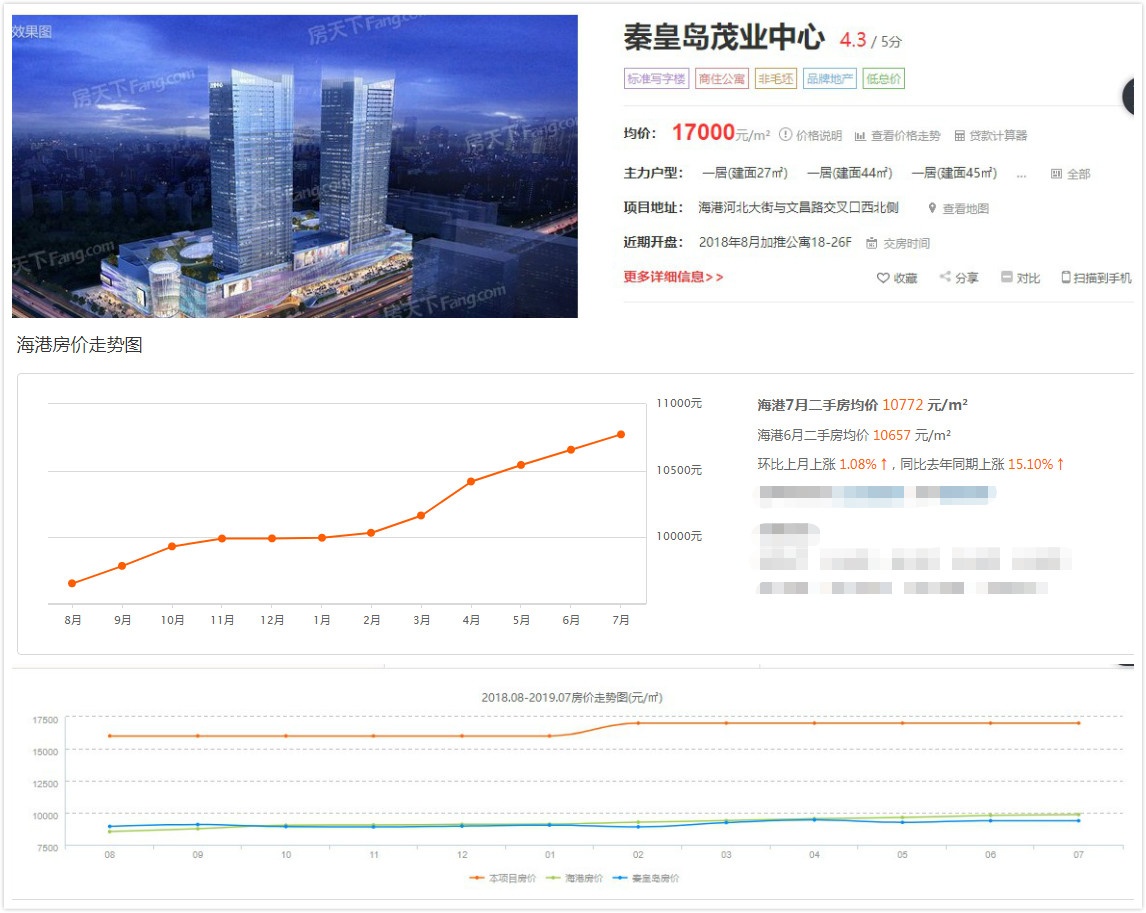Expand more floor plans via the ... ellipsis
Viewport: 1146px width, 913px height.
[1021, 176]
